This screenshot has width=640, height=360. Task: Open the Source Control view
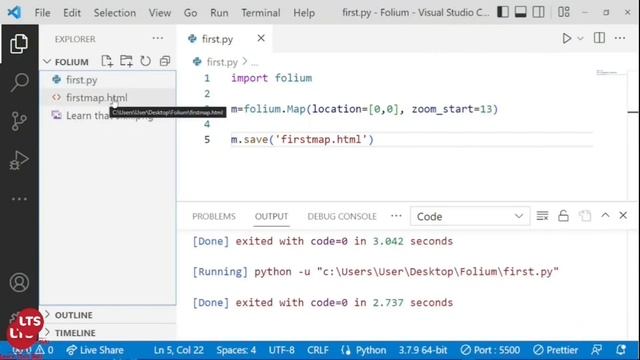[x=19, y=121]
